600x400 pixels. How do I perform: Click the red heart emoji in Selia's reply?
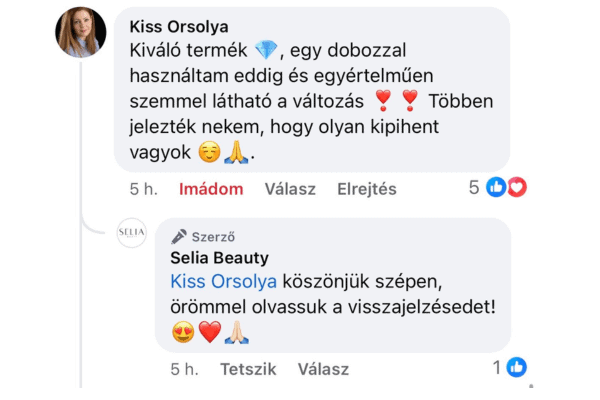[x=209, y=333]
